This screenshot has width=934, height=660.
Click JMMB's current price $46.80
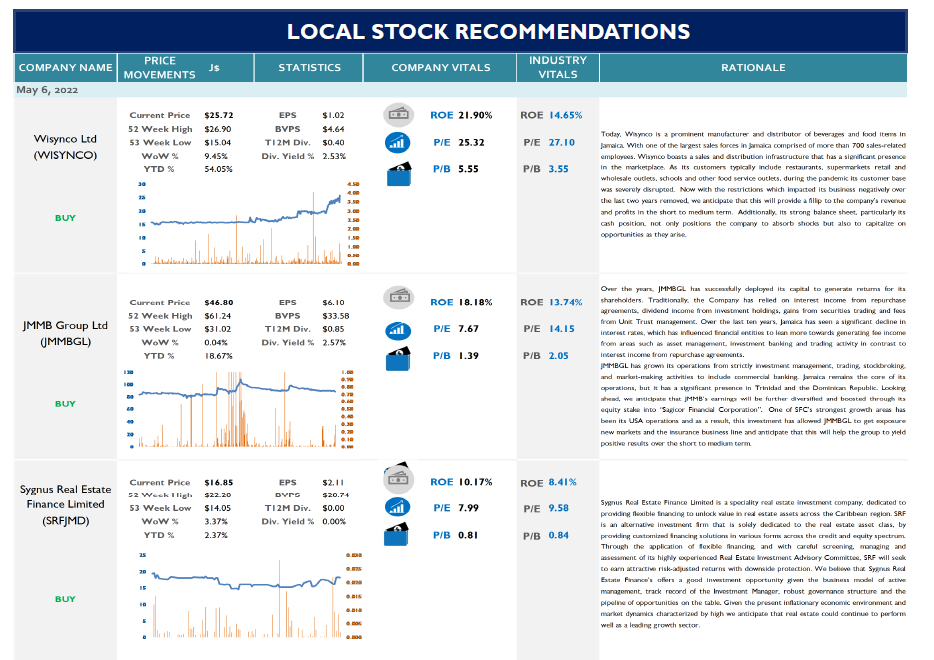click(x=219, y=303)
